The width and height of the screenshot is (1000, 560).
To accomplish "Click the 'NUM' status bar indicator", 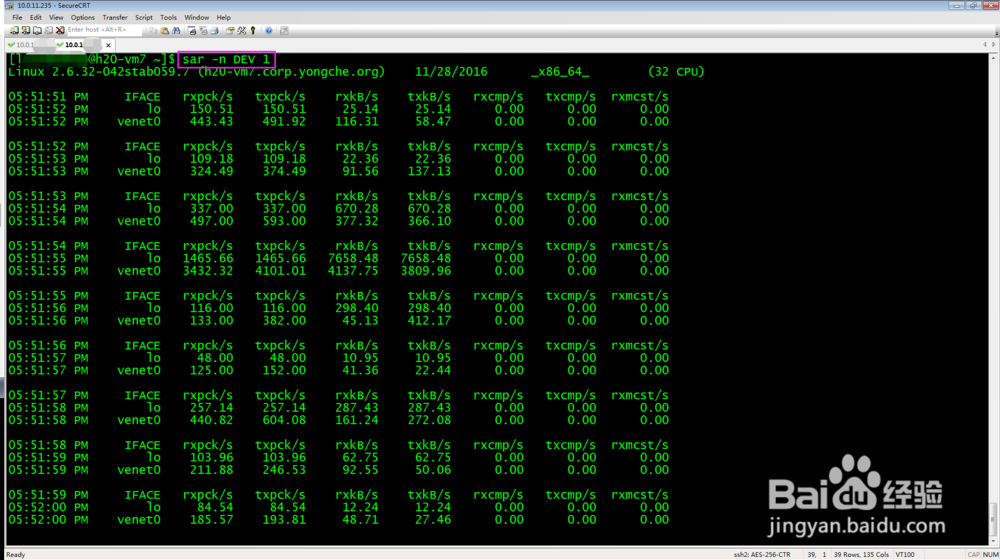I will [990, 555].
